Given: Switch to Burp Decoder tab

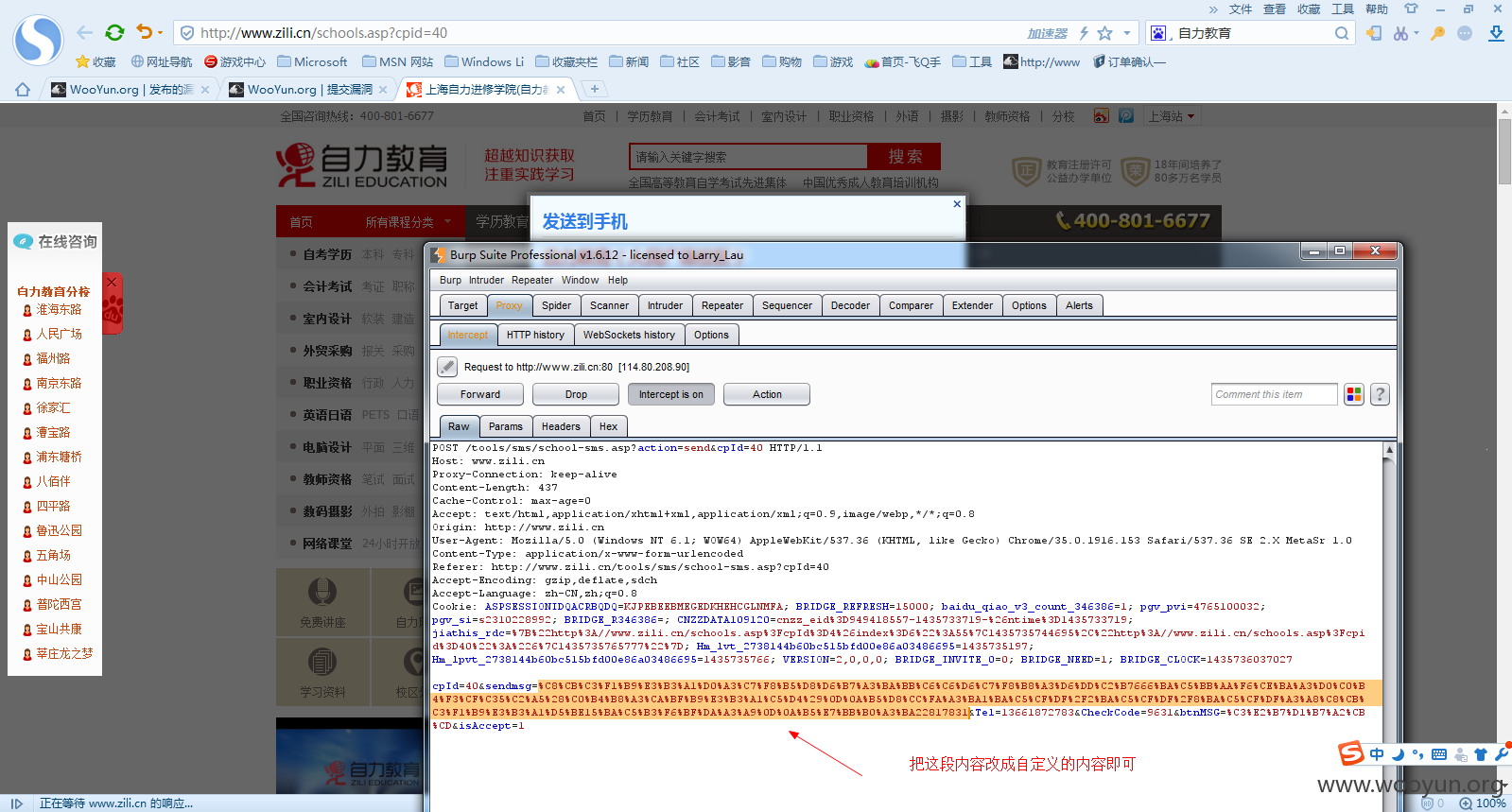Looking at the screenshot, I should [x=850, y=305].
